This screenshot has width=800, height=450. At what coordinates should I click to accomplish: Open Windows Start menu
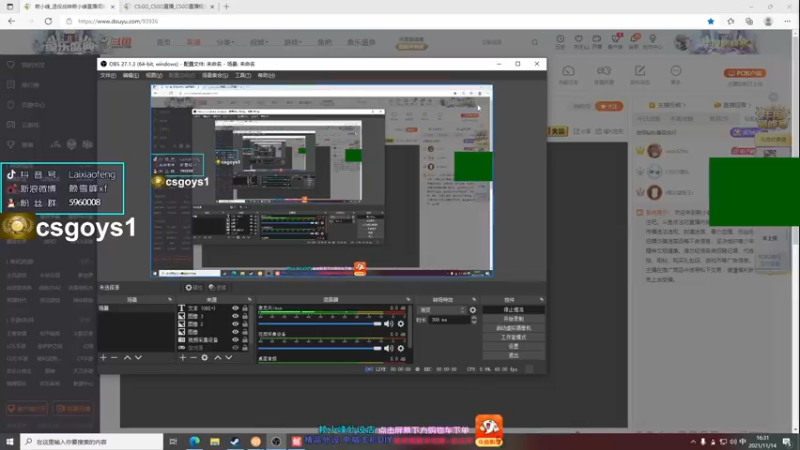coord(10,441)
